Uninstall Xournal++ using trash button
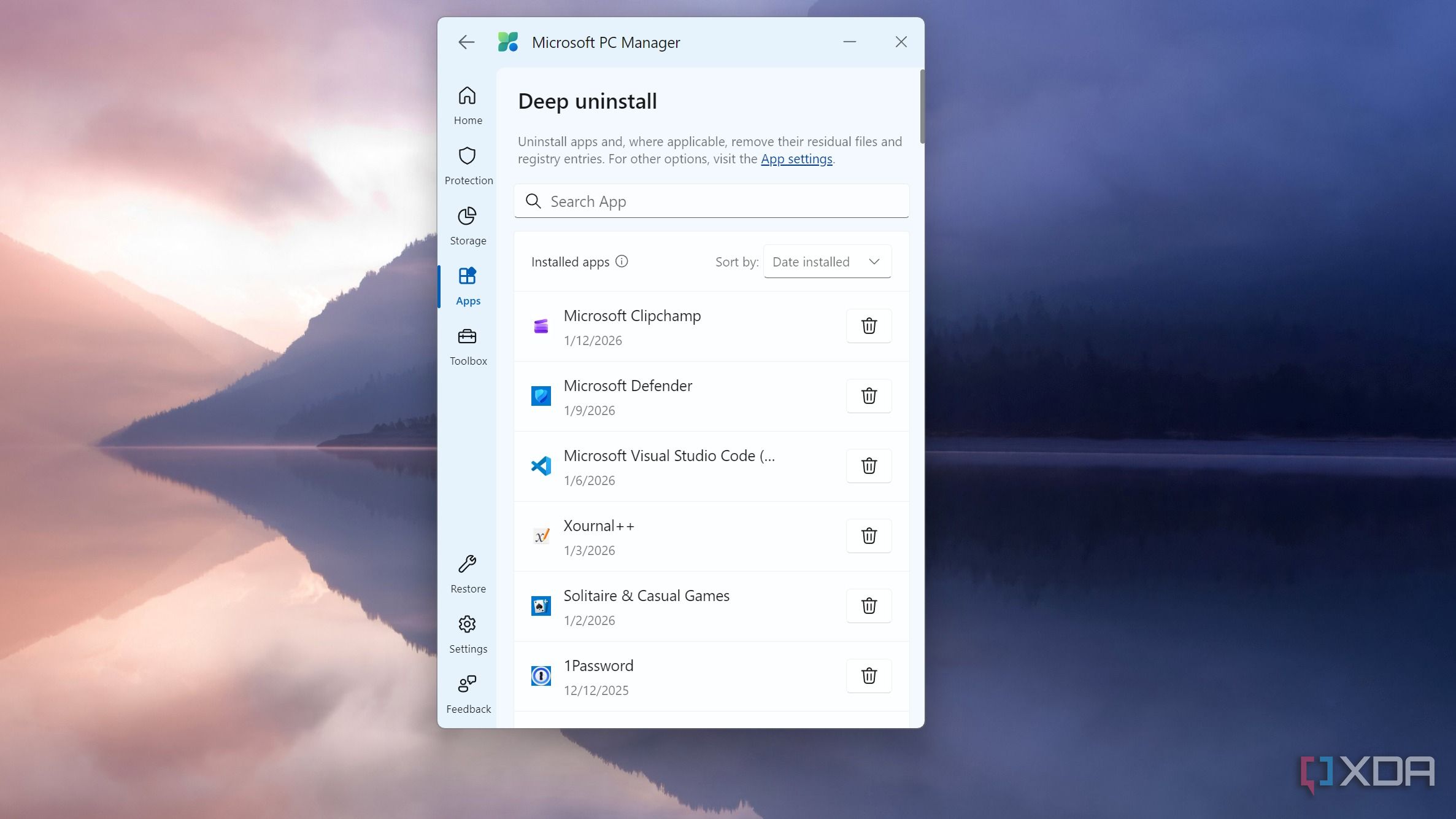 coord(868,536)
